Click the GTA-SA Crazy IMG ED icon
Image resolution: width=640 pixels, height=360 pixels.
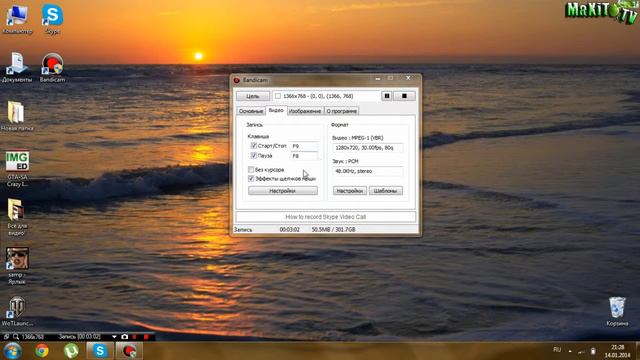[17, 169]
